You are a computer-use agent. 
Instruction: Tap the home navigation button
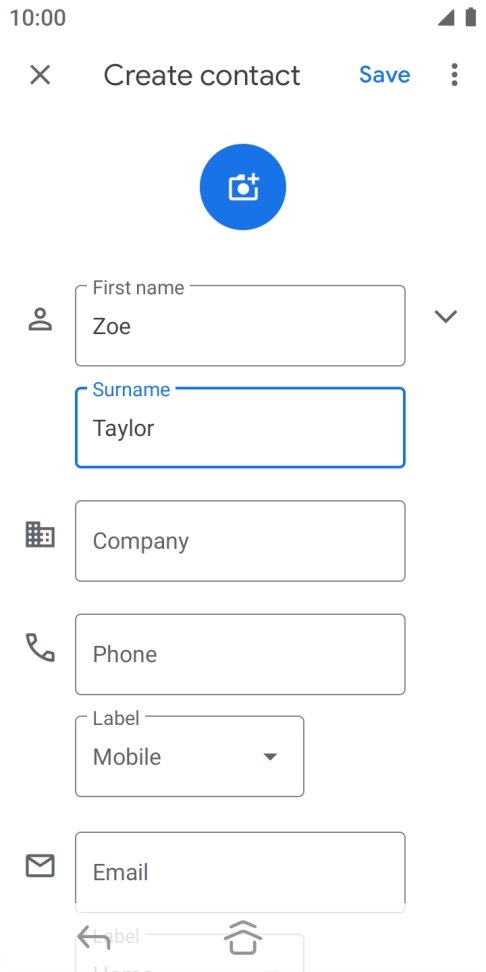pyautogui.click(x=243, y=937)
